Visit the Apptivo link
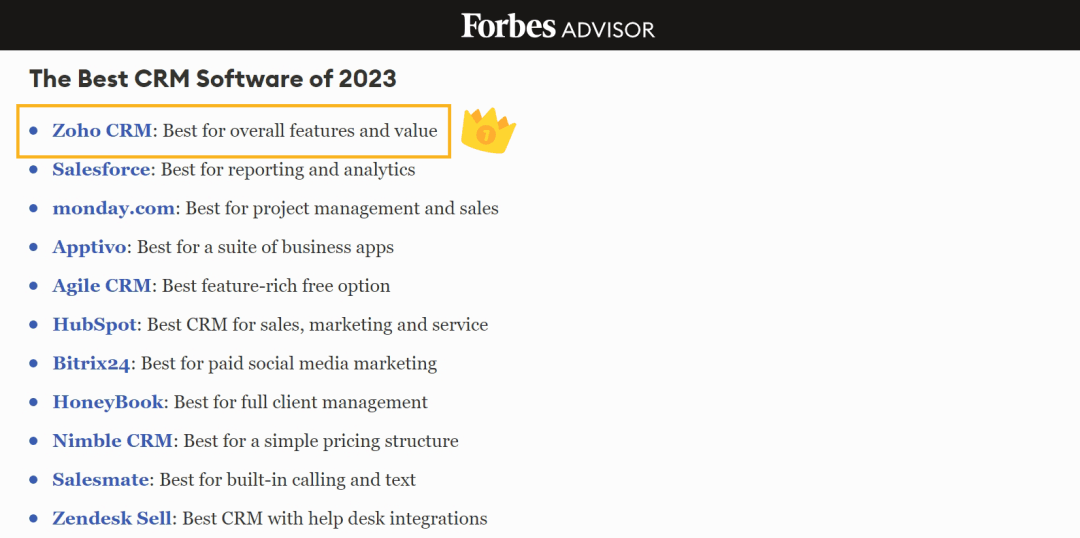1080x538 pixels. (x=89, y=247)
